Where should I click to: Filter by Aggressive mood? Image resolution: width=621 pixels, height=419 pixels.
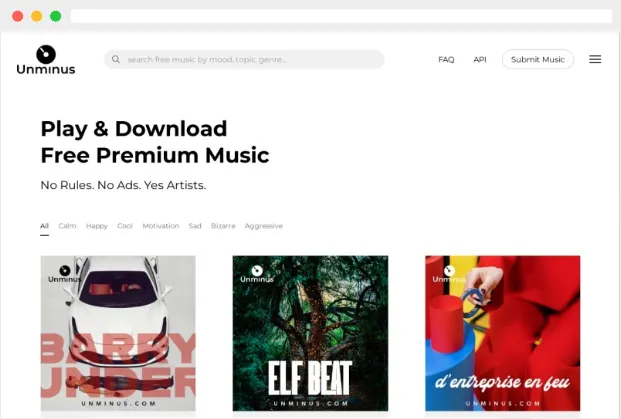264,226
